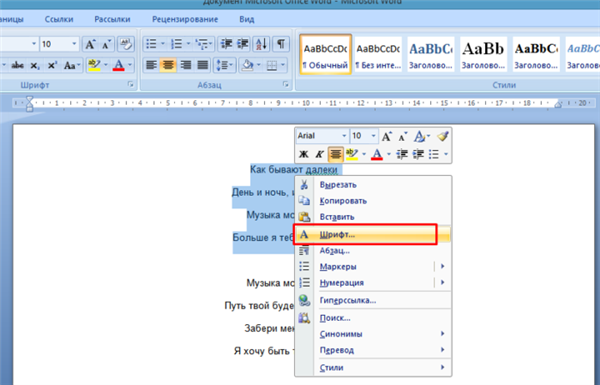Click the ribbon bullets list icon
This screenshot has height=385, width=600.
[x=152, y=44]
